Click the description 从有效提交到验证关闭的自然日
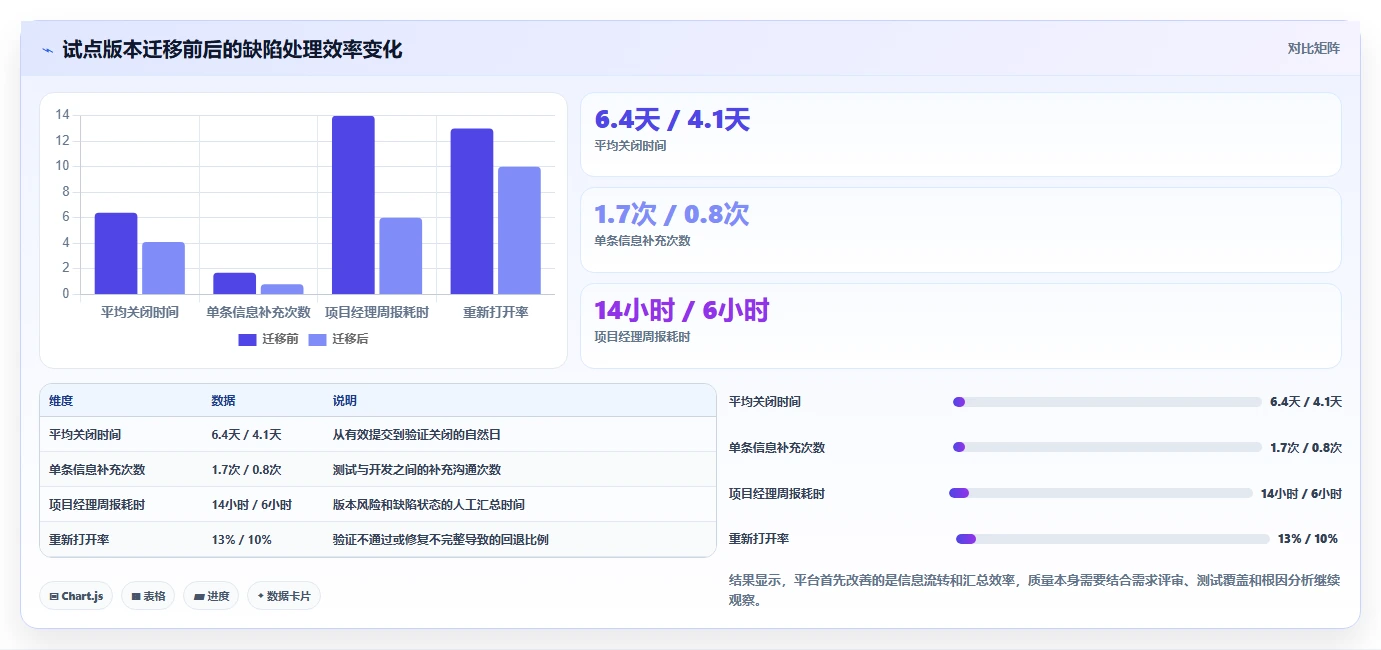This screenshot has height=650, width=1381. pos(416,435)
